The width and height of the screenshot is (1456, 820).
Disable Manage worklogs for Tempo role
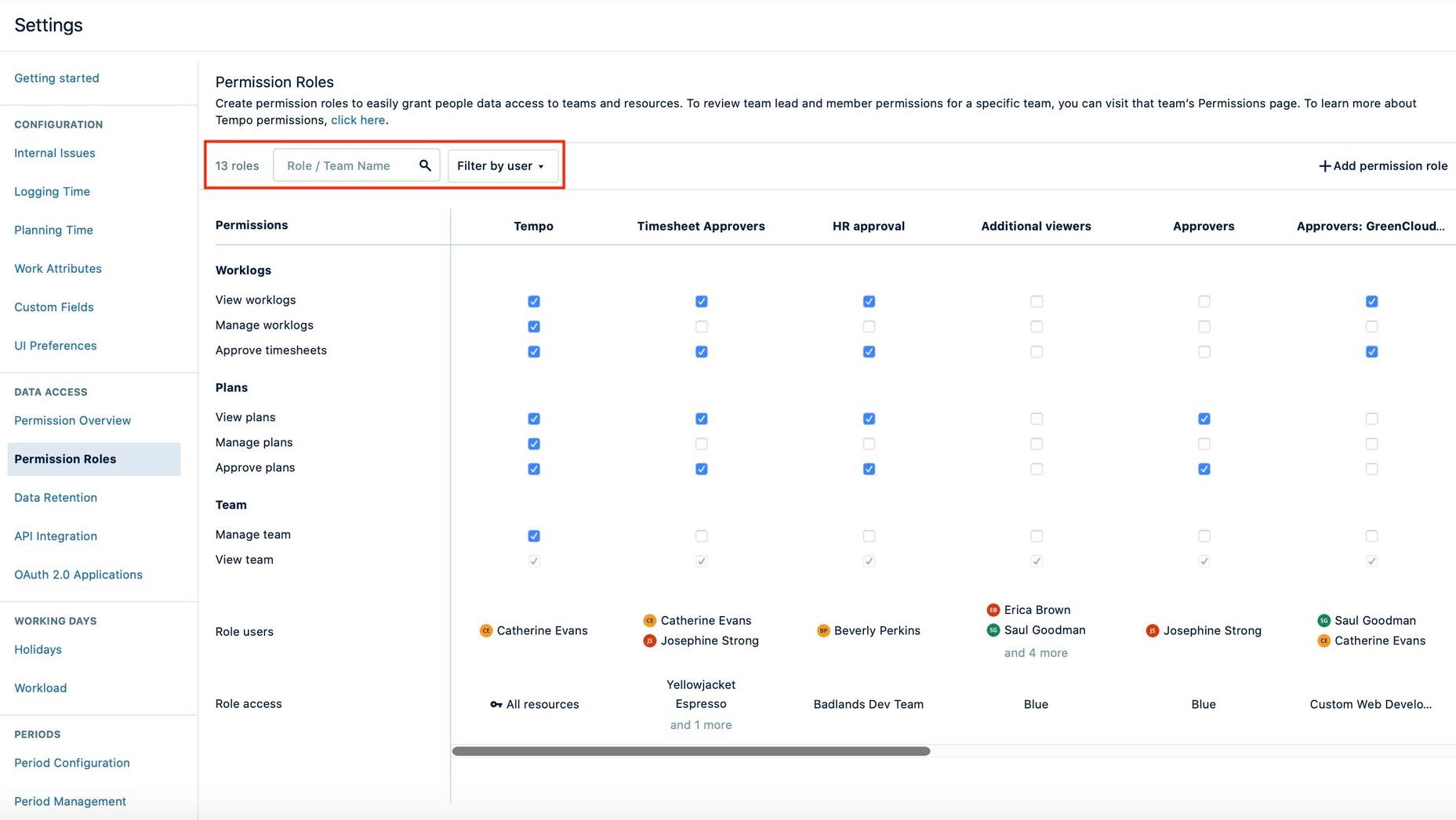tap(533, 326)
